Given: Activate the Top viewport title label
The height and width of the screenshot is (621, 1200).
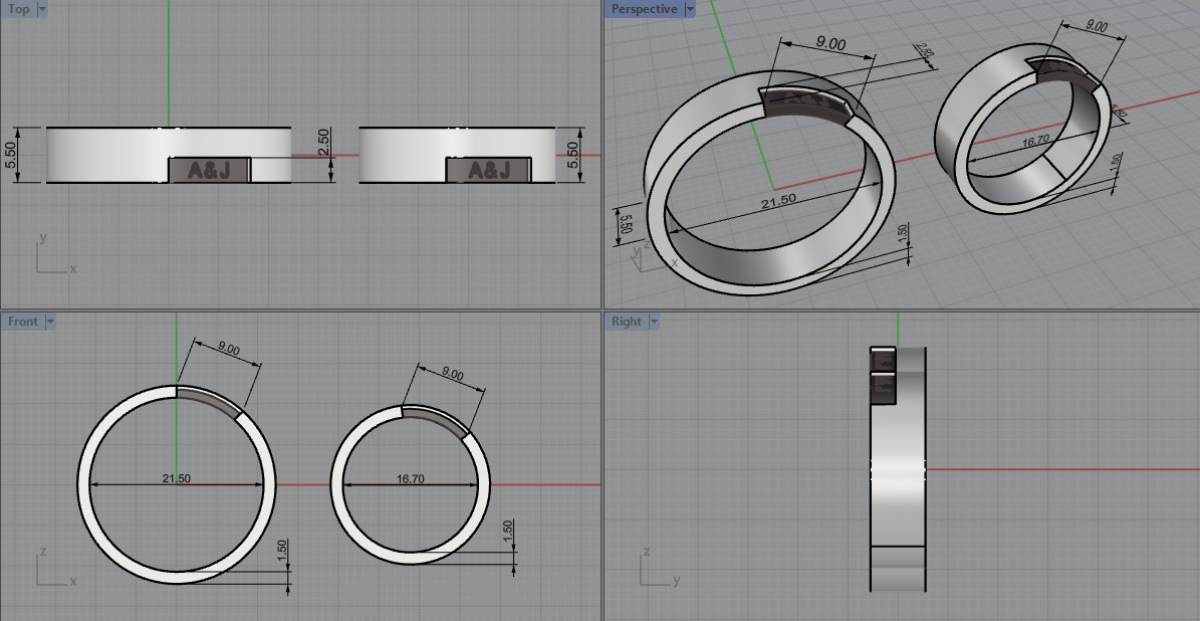Looking at the screenshot, I should point(18,9).
